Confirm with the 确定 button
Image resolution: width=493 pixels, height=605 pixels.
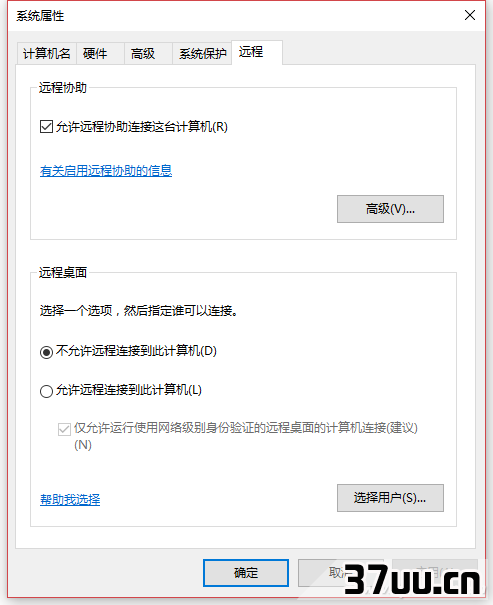click(x=246, y=573)
